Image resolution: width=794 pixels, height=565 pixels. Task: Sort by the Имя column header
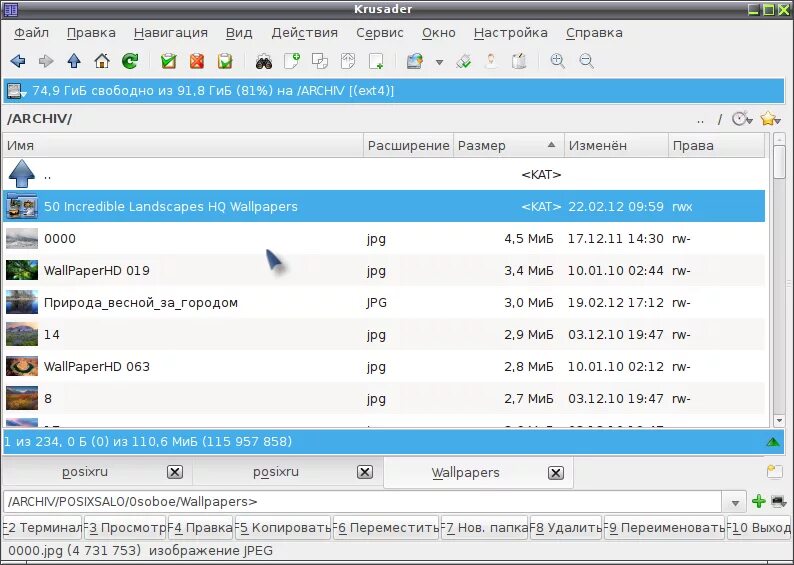point(183,146)
